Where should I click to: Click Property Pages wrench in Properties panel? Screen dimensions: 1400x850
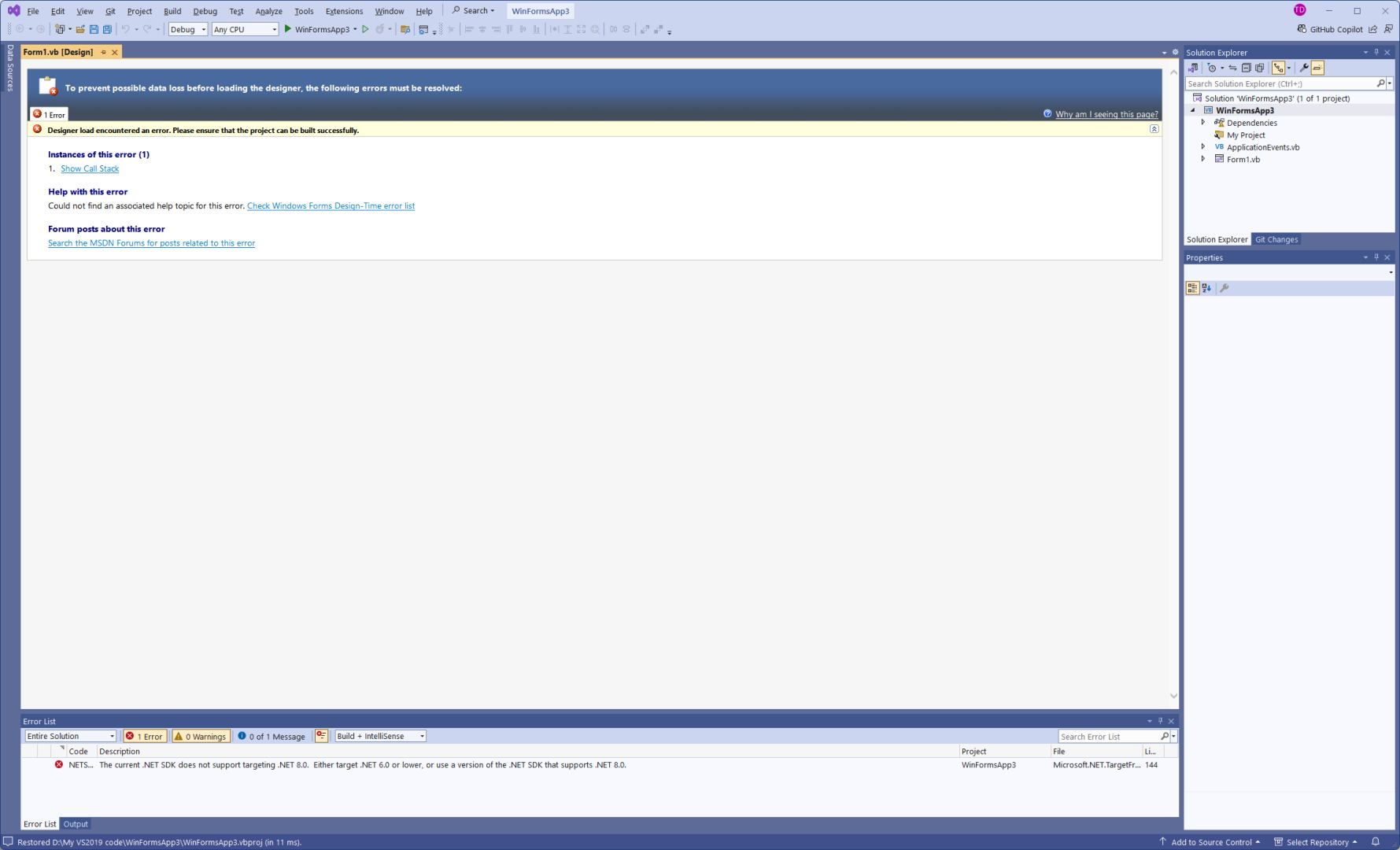[1224, 288]
